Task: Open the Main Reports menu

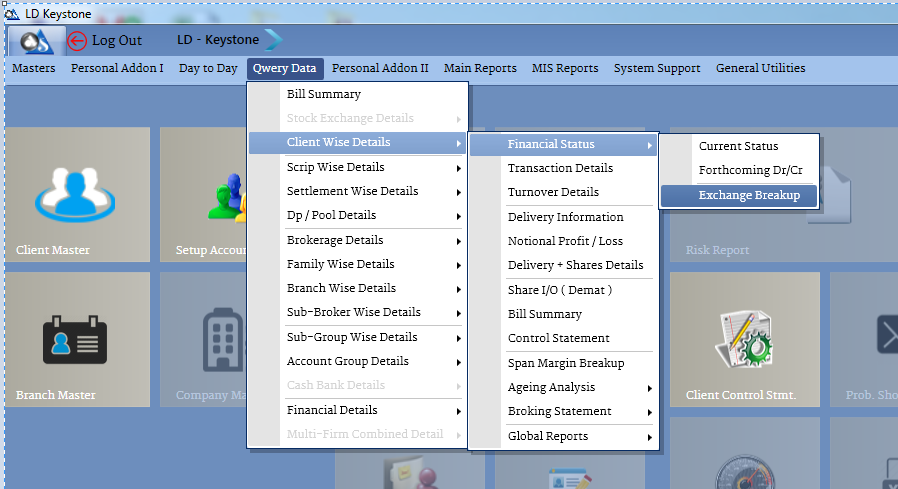Action: [480, 68]
